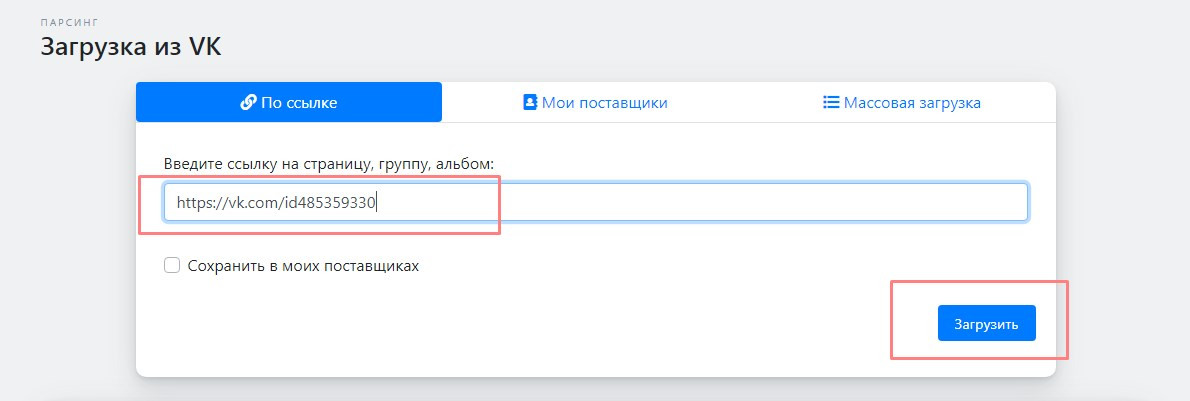Click the https://vk.com/id485359330 URL text

275,203
